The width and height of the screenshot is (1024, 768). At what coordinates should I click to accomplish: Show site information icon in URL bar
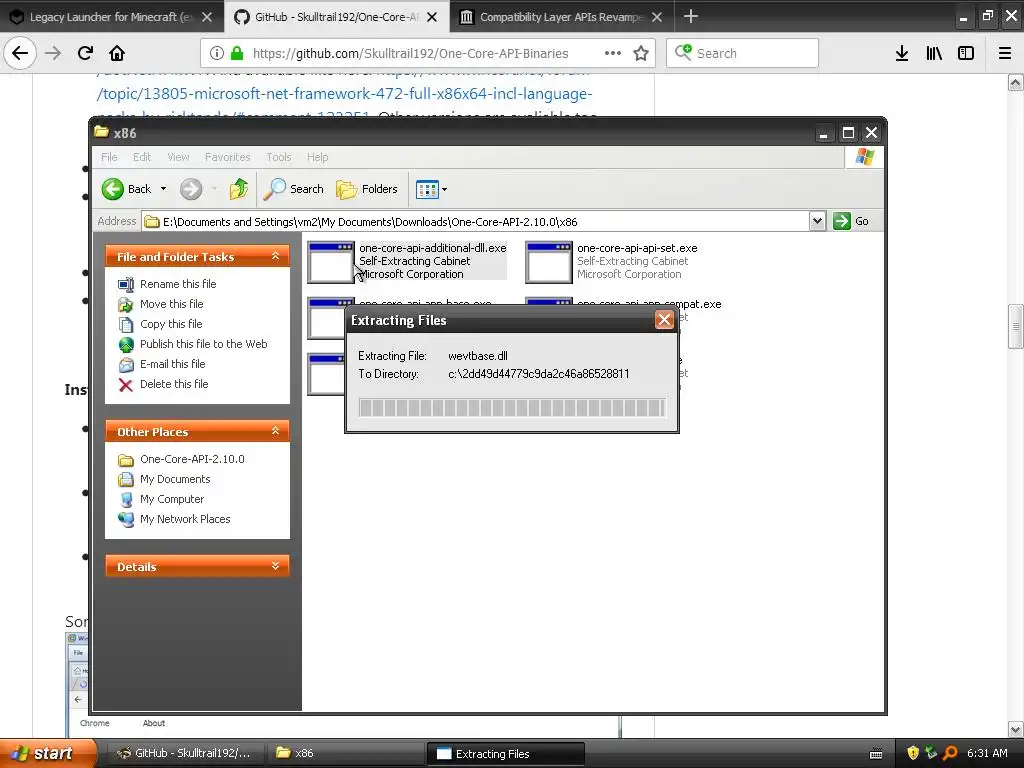(217, 53)
